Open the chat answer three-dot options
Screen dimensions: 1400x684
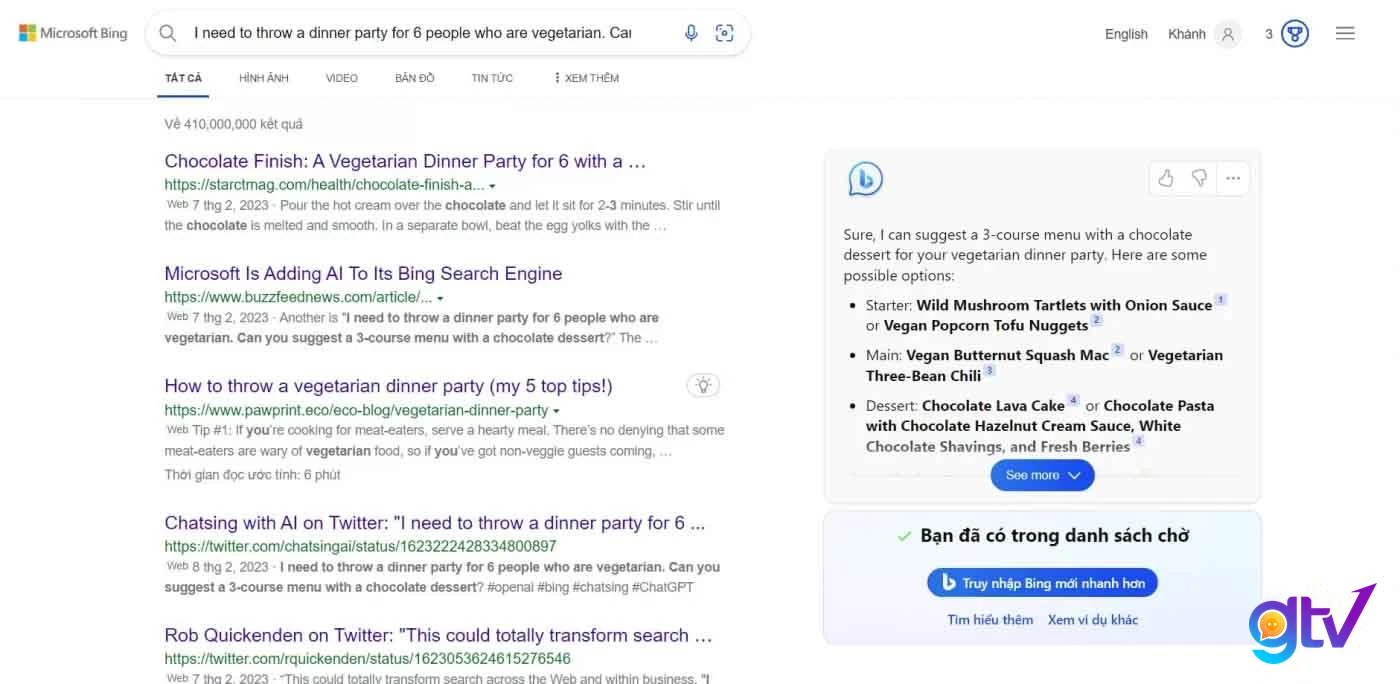point(1233,178)
